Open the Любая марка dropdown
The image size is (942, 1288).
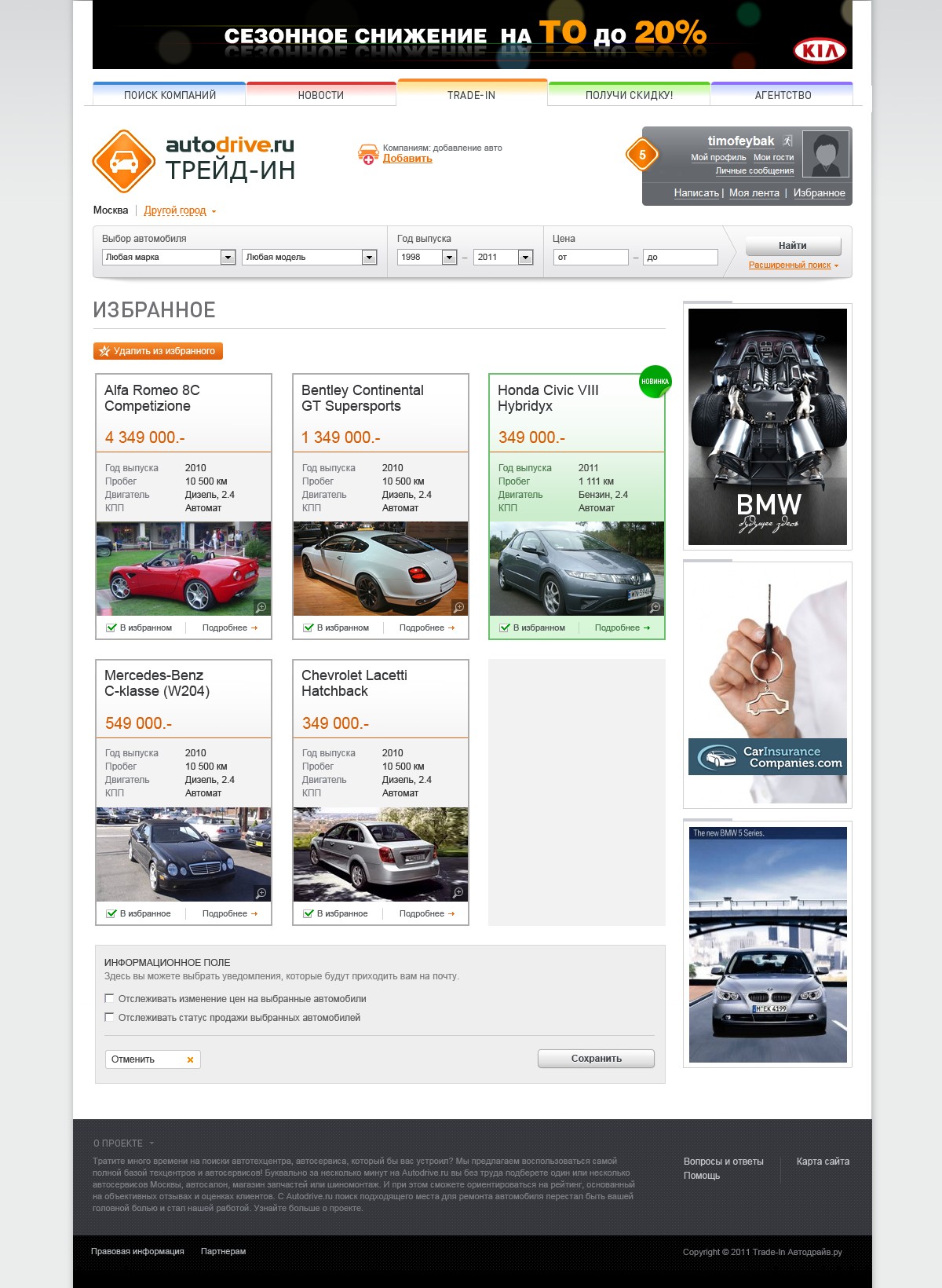coord(169,257)
